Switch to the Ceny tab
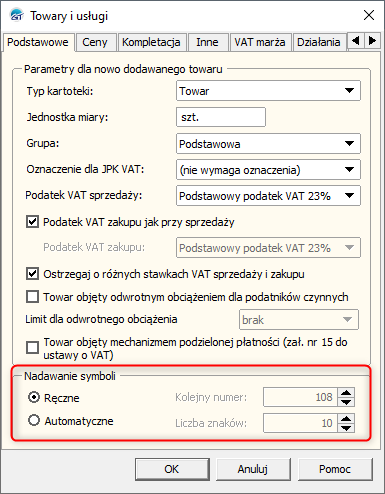 [x=95, y=42]
